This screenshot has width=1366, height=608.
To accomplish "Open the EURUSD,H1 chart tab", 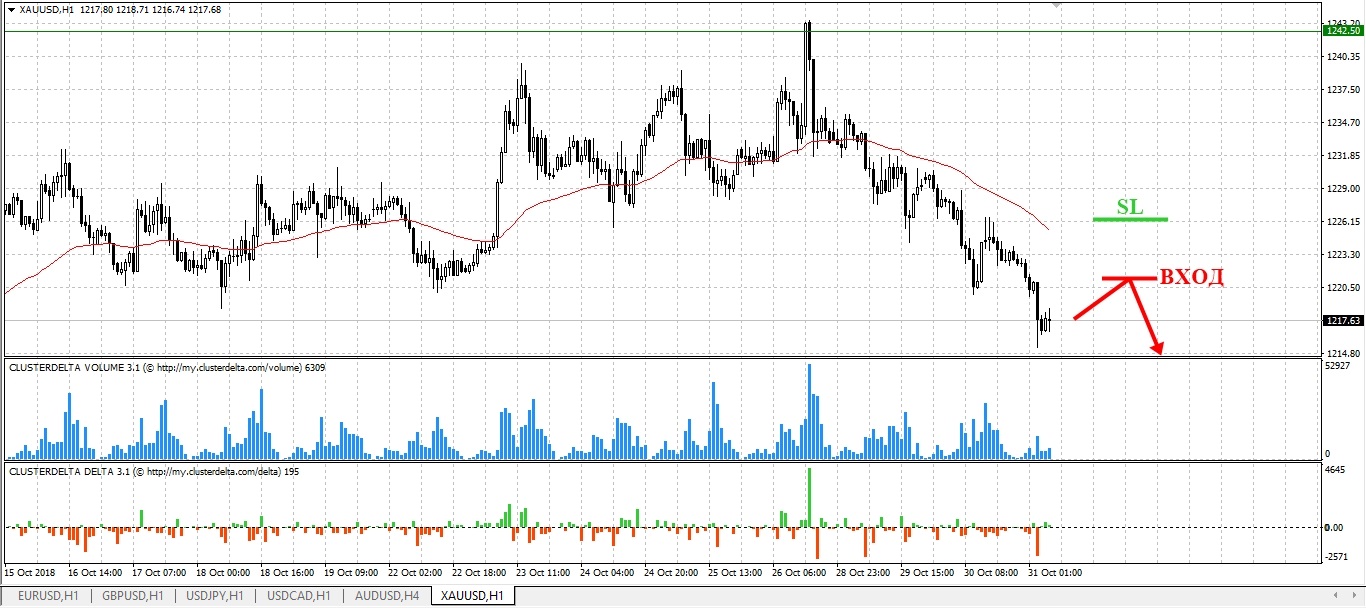I will (46, 596).
